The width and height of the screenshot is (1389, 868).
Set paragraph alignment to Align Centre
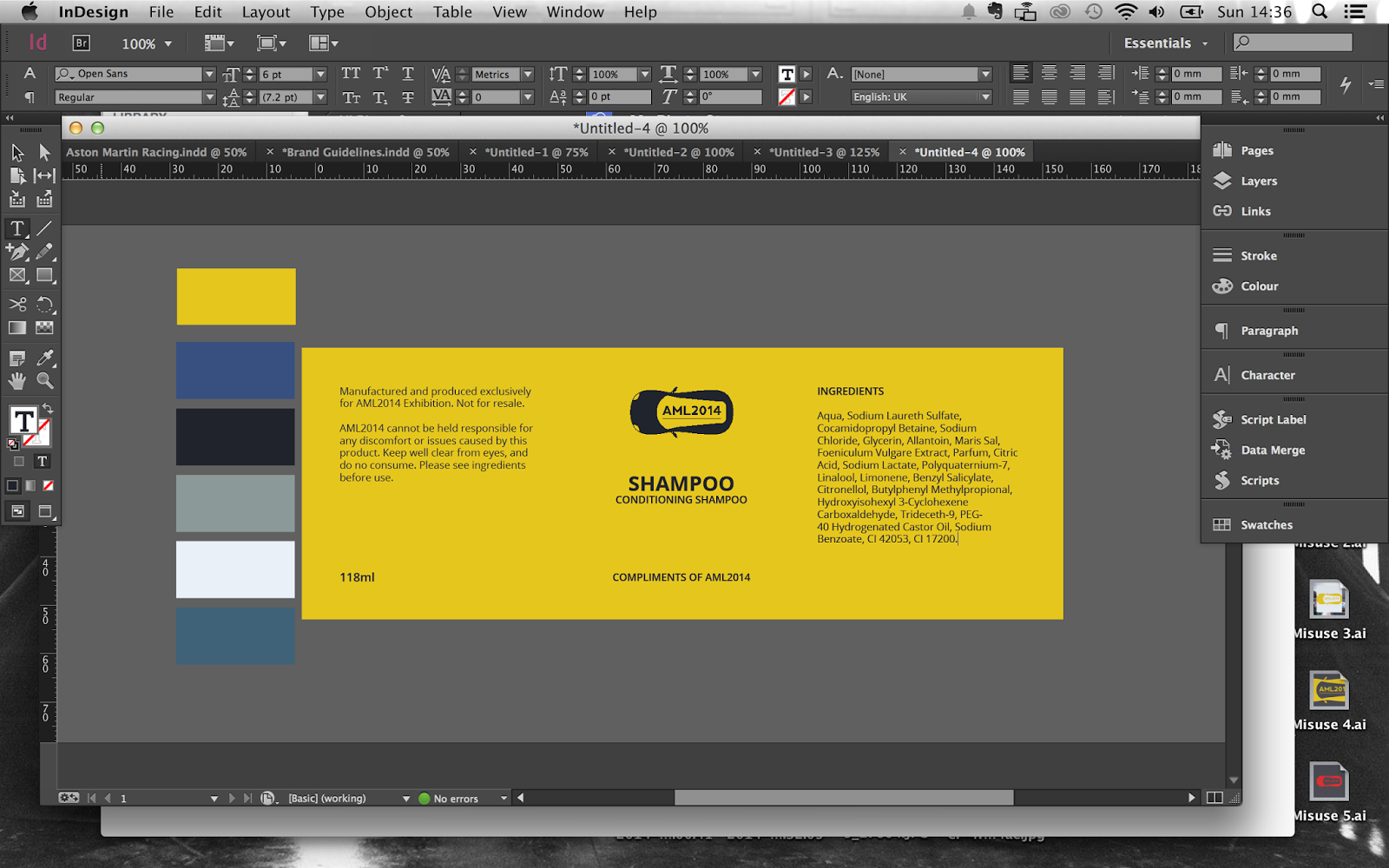pyautogui.click(x=1049, y=74)
